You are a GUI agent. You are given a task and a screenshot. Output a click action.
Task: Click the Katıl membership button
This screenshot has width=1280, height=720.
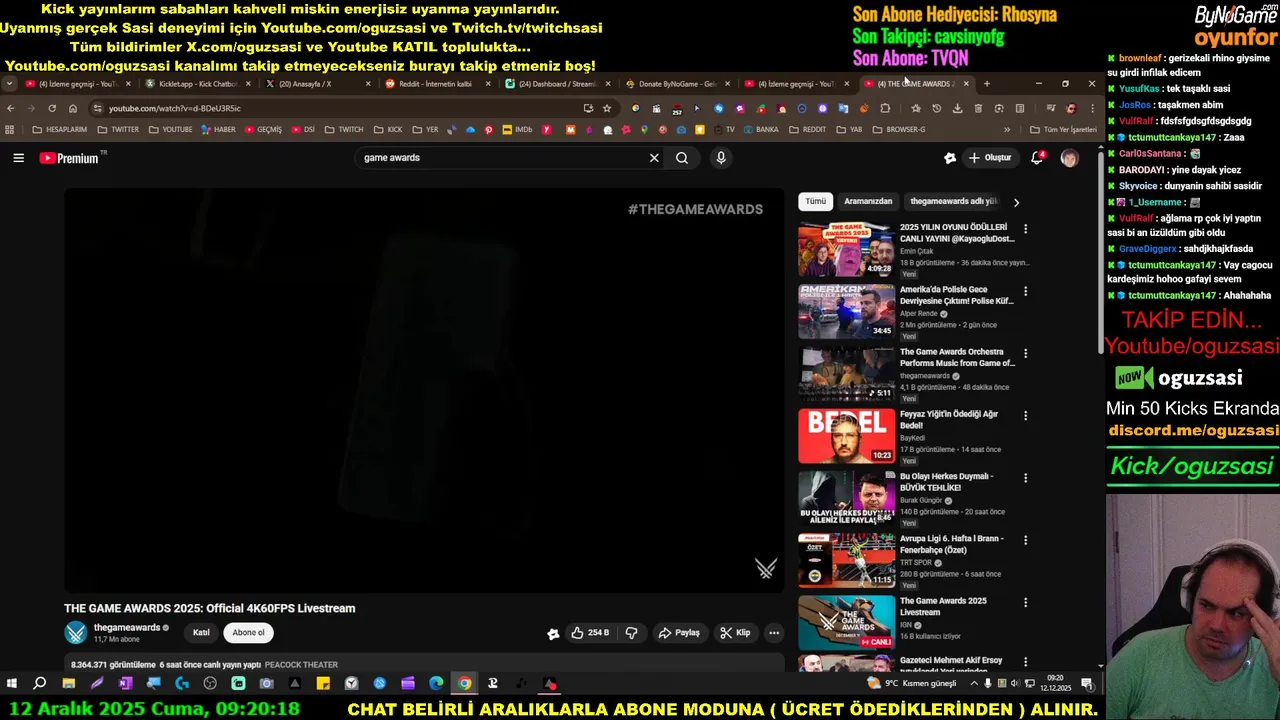coord(201,633)
